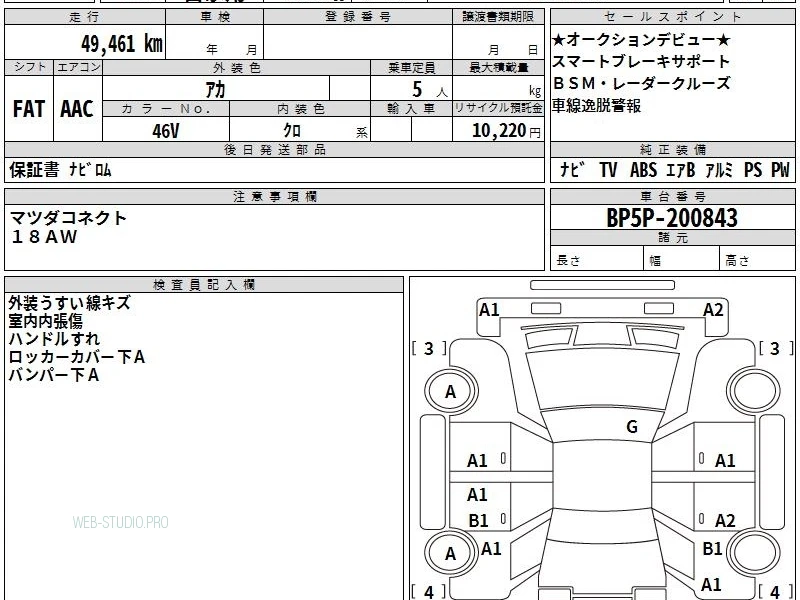Image resolution: width=800 pixels, height=600 pixels.
Task: Select the 室内内張傷 inspector note
Action: [45, 321]
